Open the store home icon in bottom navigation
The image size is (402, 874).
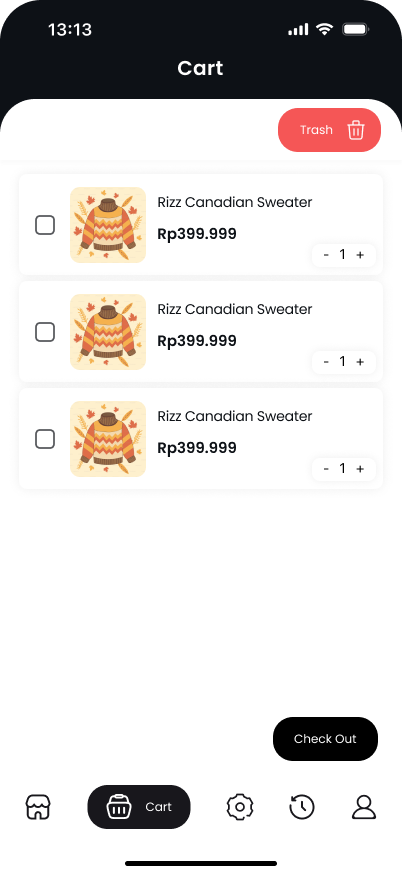coord(38,807)
